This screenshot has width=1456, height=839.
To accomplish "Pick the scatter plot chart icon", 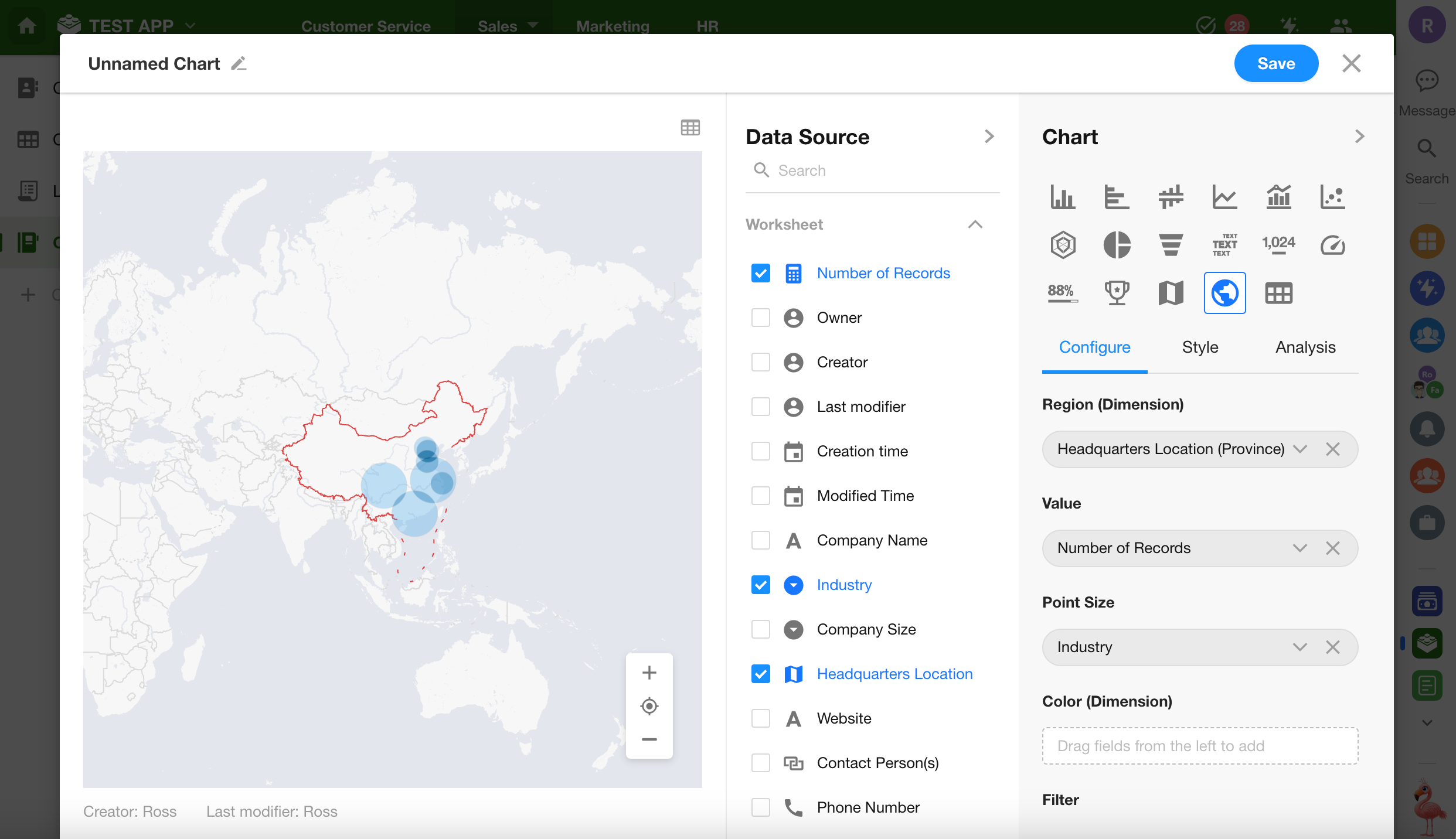I will 1332,197.
